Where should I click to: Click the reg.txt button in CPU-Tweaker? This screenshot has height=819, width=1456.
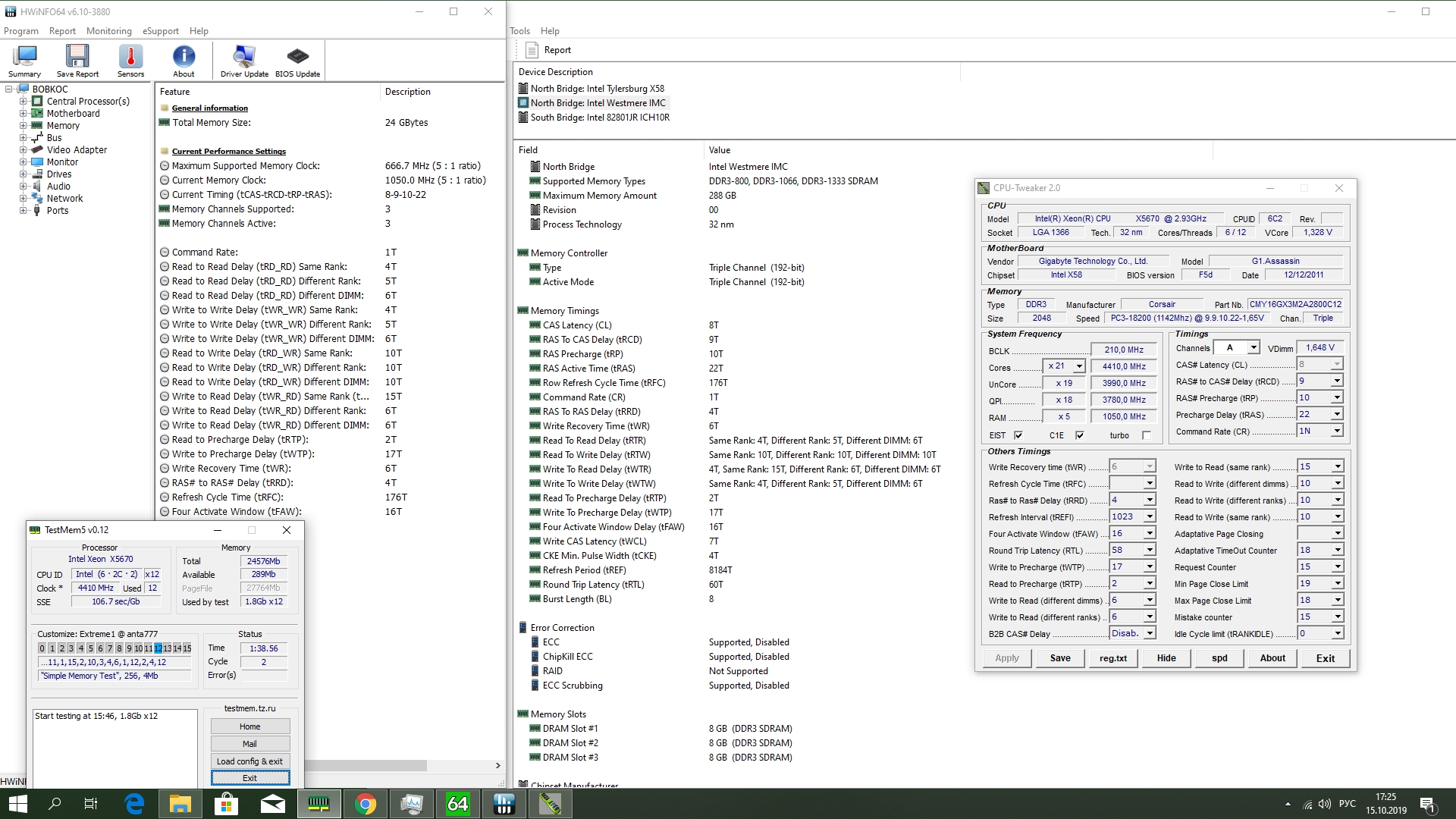click(1112, 658)
